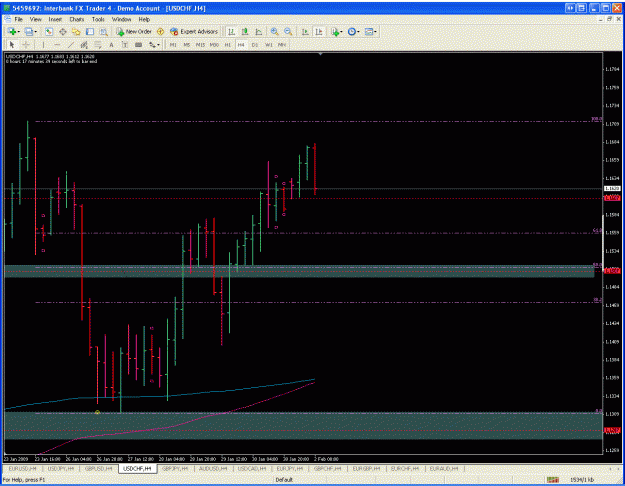
Task: Open the Strategy Tester magnifier icon
Action: click(x=104, y=31)
